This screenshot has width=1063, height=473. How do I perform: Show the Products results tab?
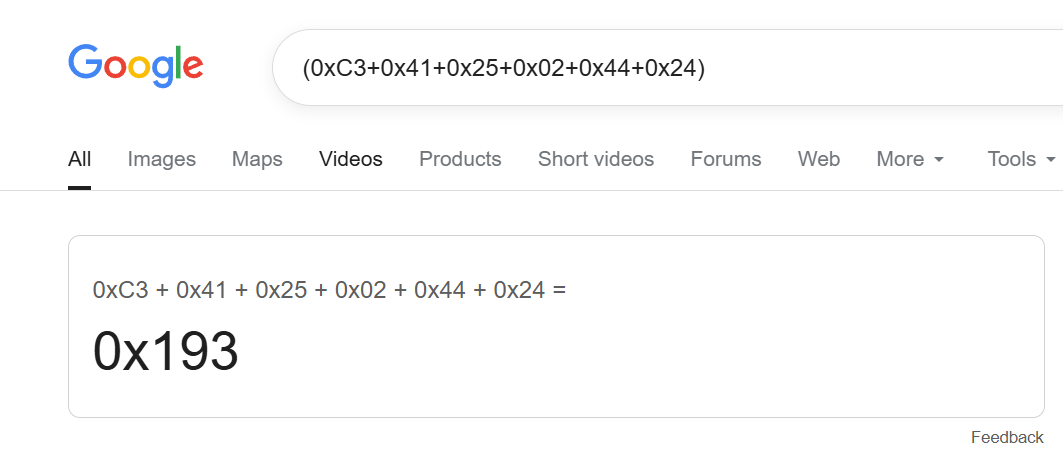[x=460, y=159]
